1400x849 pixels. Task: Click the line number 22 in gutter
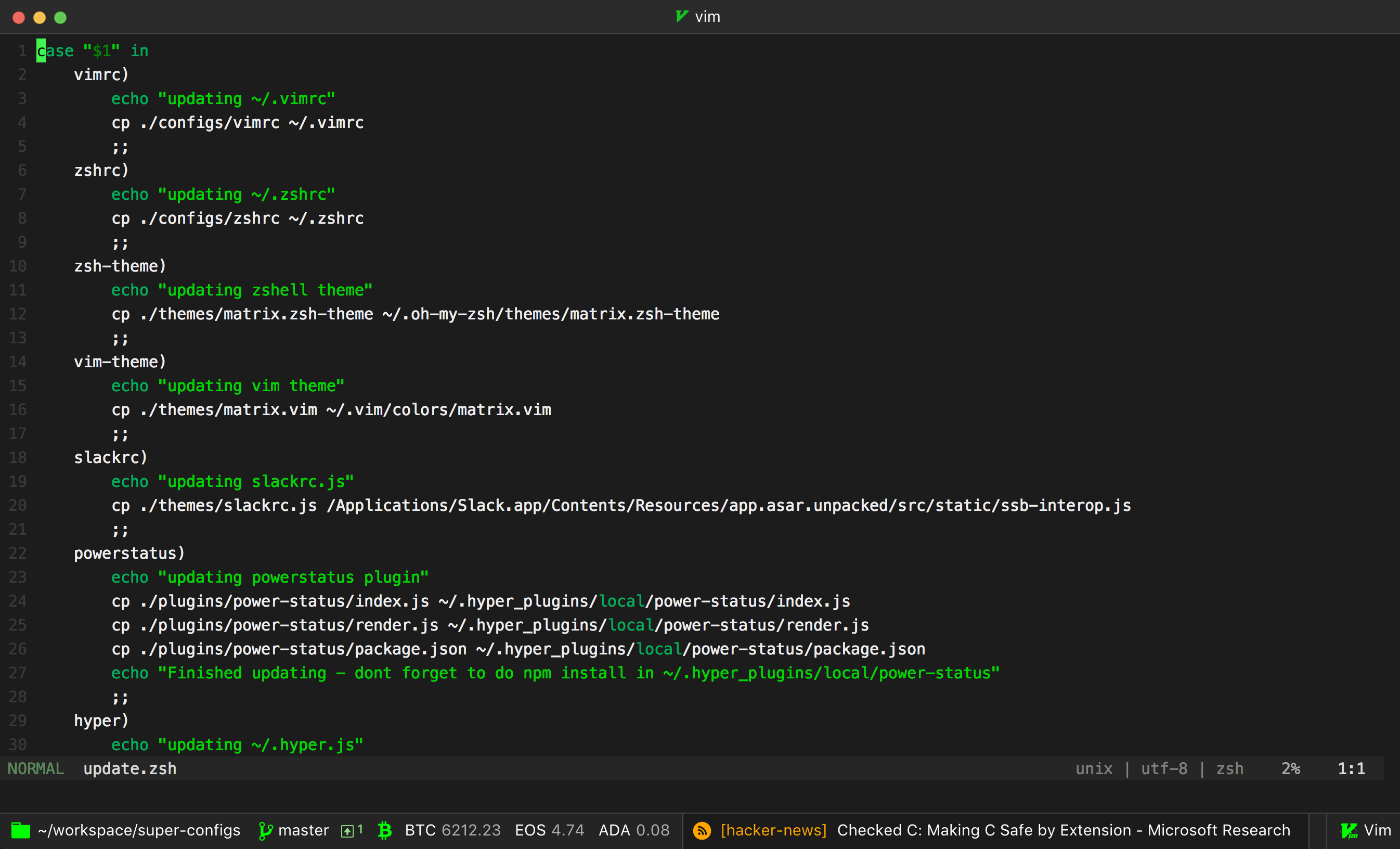18,553
